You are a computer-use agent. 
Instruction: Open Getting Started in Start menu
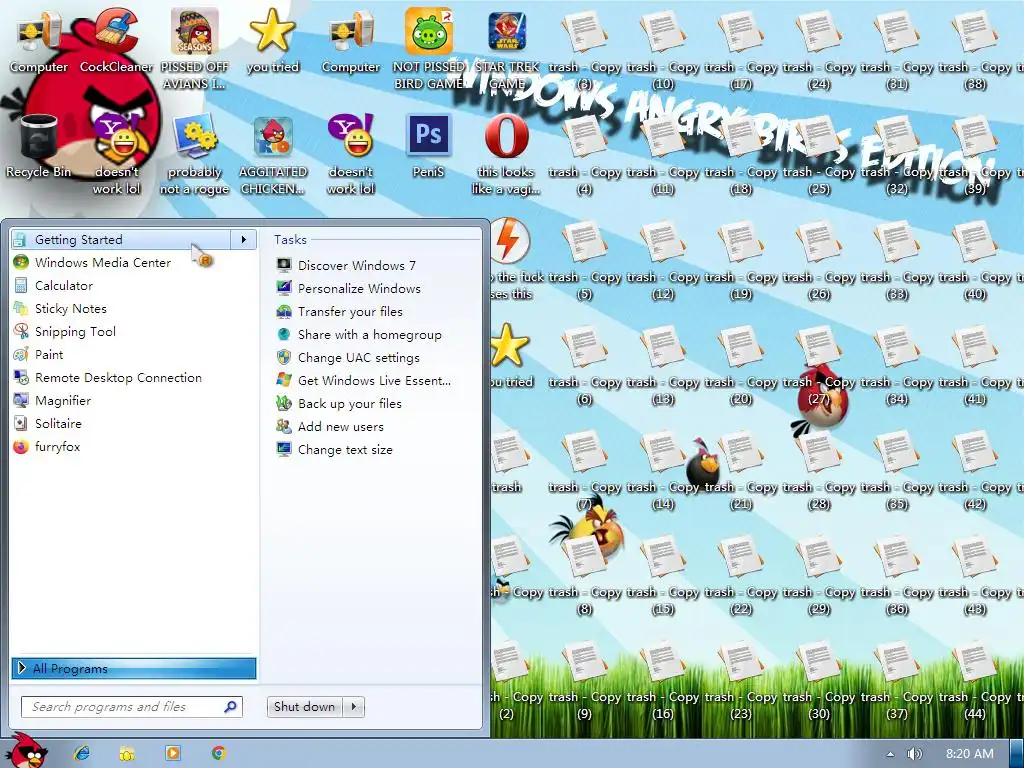click(x=121, y=240)
